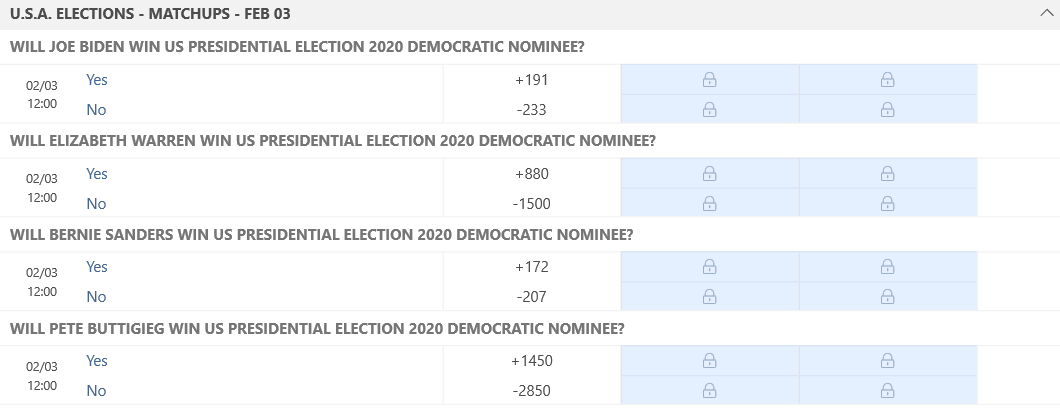Viewport: 1060px width, 411px height.
Task: Click the U.S.A. Elections Matchups header title
Action: pyautogui.click(x=150, y=14)
